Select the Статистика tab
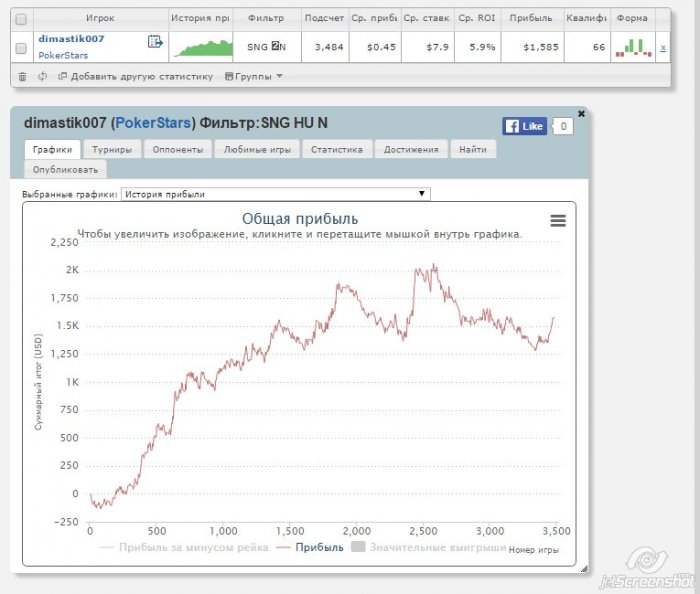Viewport: 700px width, 594px height. pos(337,150)
